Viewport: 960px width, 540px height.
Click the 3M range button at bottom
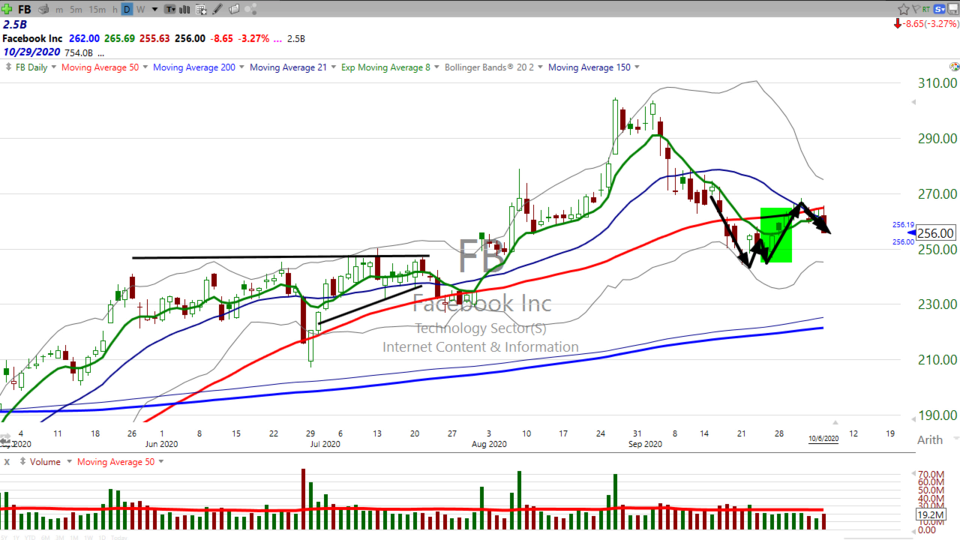60,538
